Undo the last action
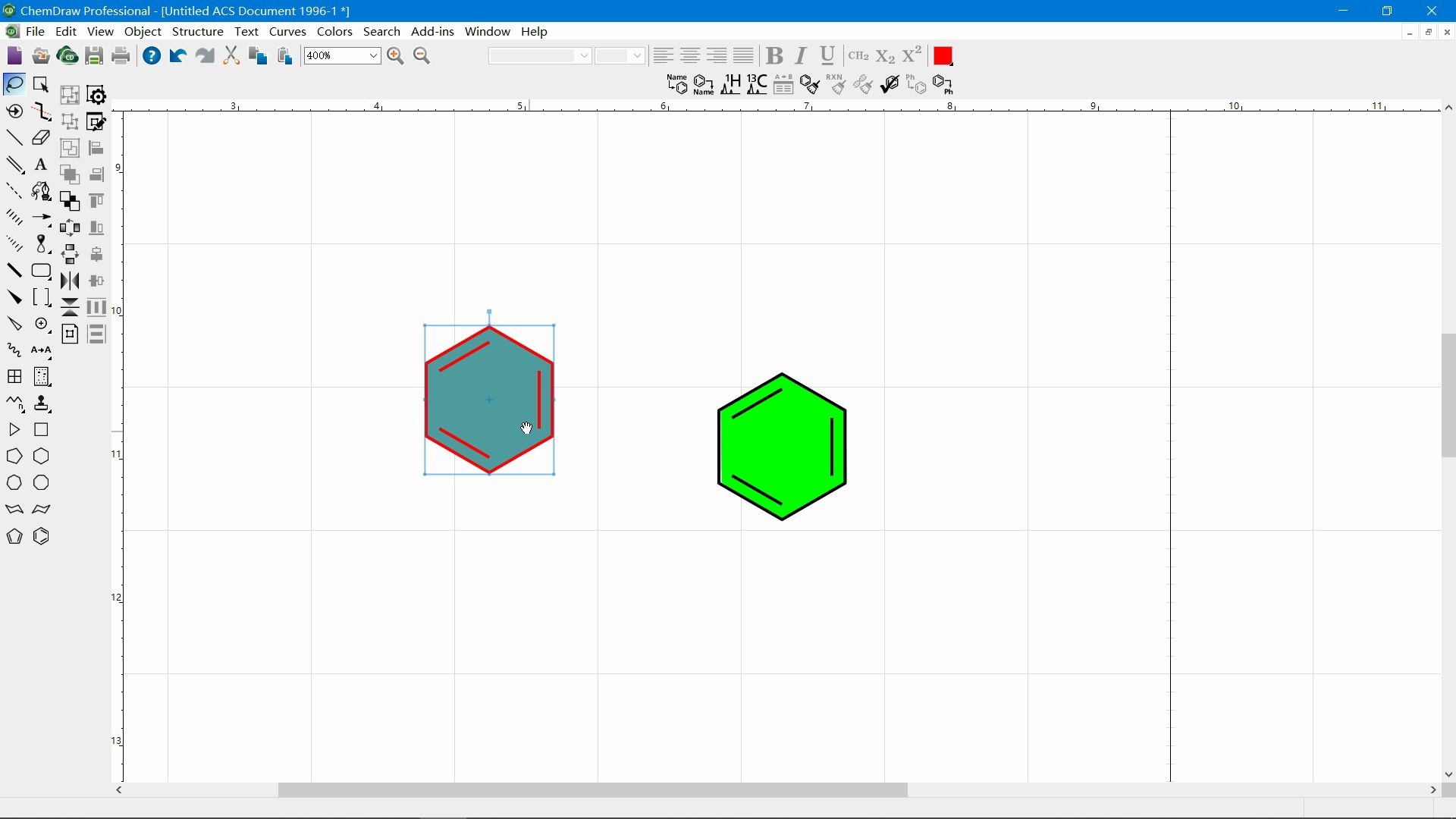Image resolution: width=1456 pixels, height=819 pixels. click(x=177, y=56)
